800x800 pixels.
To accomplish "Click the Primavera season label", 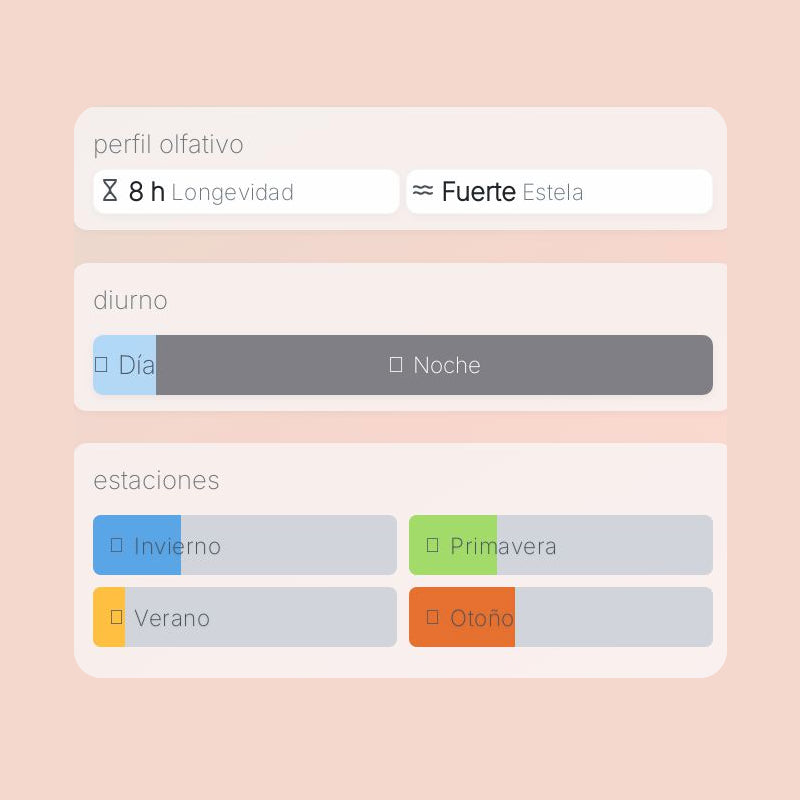I will click(x=503, y=546).
